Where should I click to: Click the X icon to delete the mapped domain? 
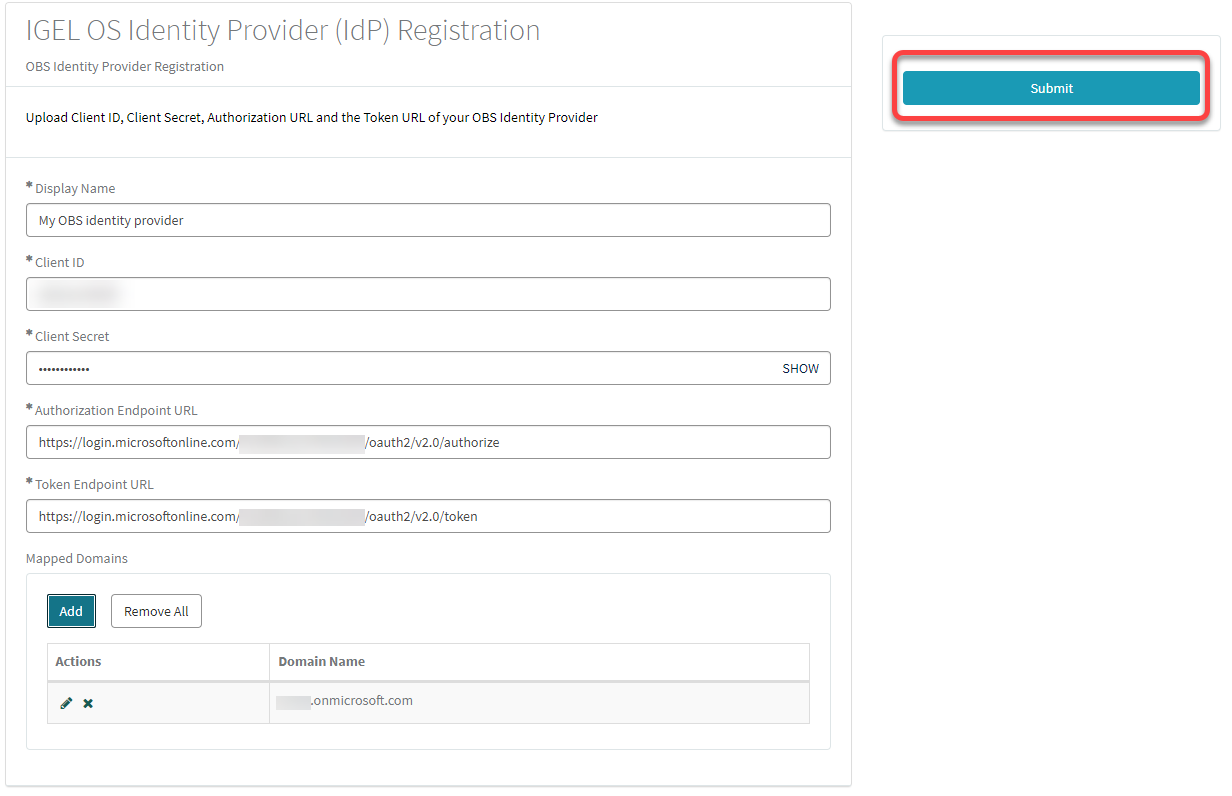[x=88, y=702]
